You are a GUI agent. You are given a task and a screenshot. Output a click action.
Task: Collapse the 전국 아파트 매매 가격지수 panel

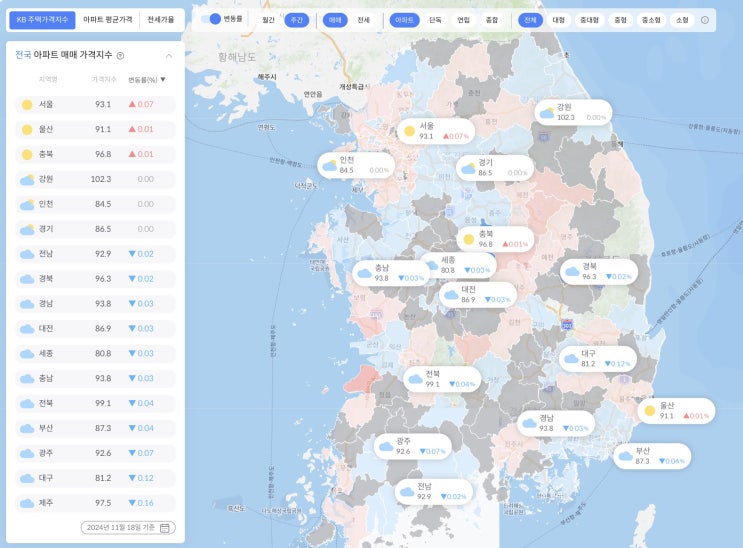coord(169,56)
